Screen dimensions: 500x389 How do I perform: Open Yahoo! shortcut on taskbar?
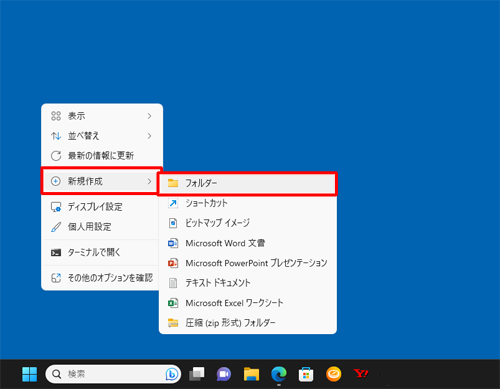pos(361,373)
